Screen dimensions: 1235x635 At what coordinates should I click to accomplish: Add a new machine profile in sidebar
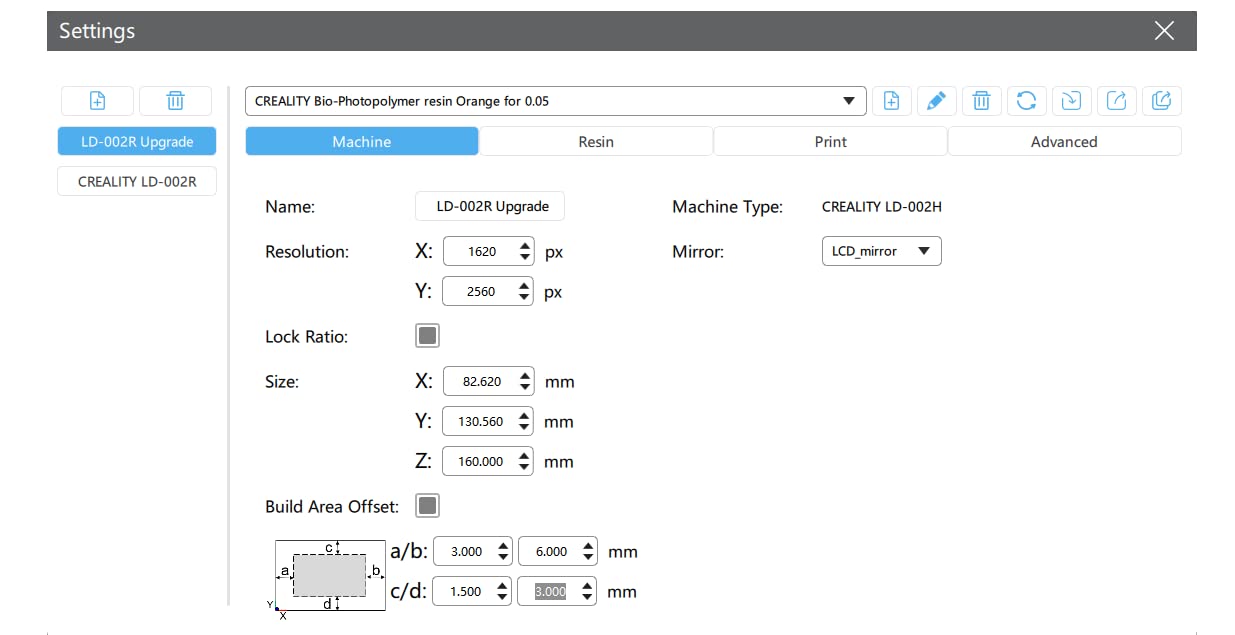pyautogui.click(x=97, y=100)
